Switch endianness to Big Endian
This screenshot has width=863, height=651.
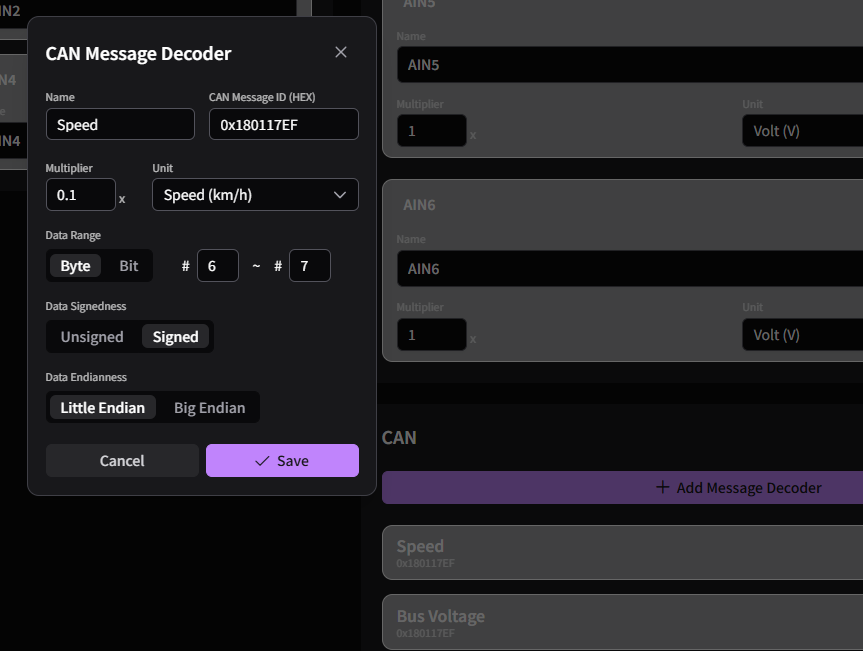[x=209, y=408]
